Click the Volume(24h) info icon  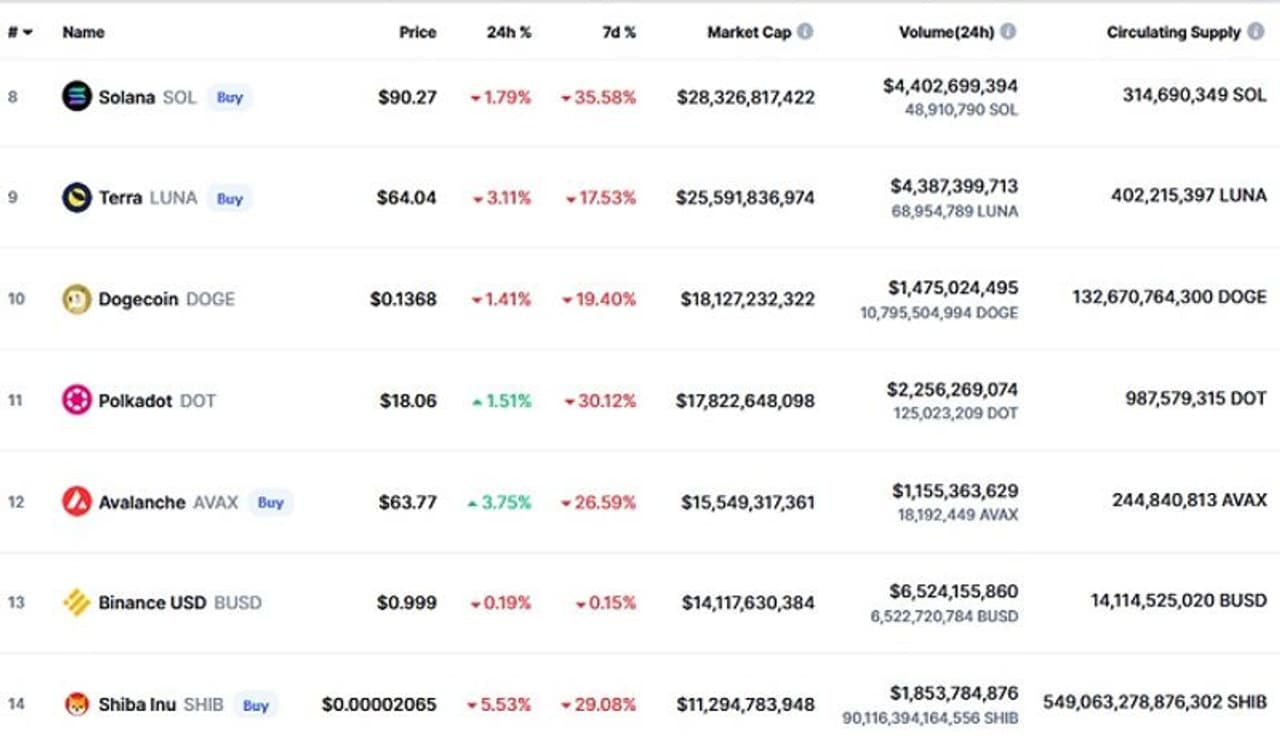click(x=1008, y=32)
